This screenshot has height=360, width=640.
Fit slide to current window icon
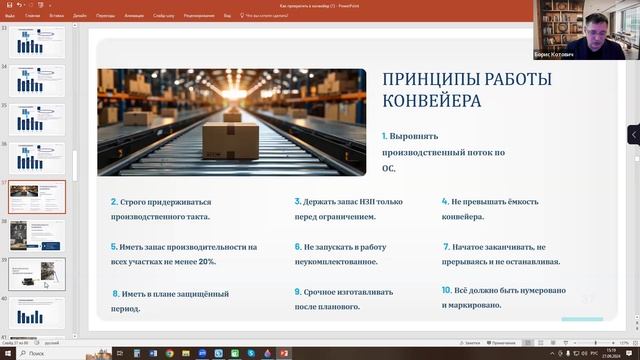click(x=636, y=343)
